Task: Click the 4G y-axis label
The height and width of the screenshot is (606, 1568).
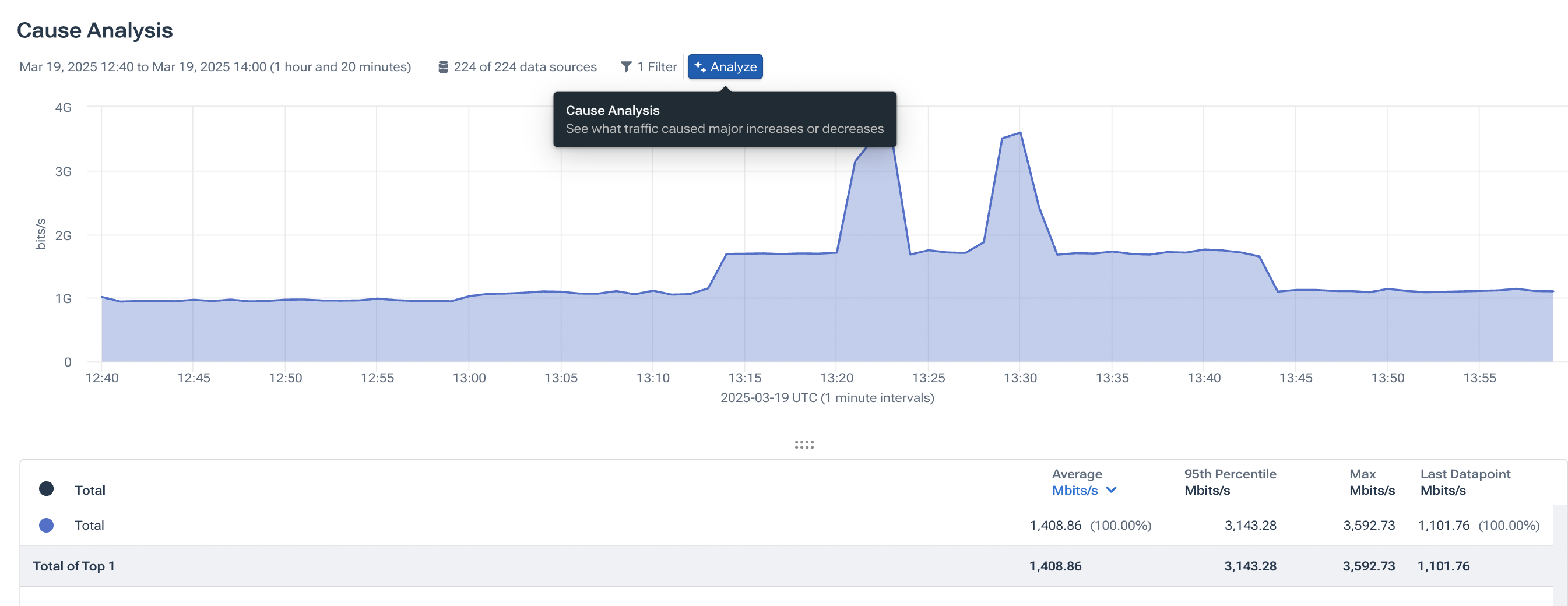Action: 64,108
